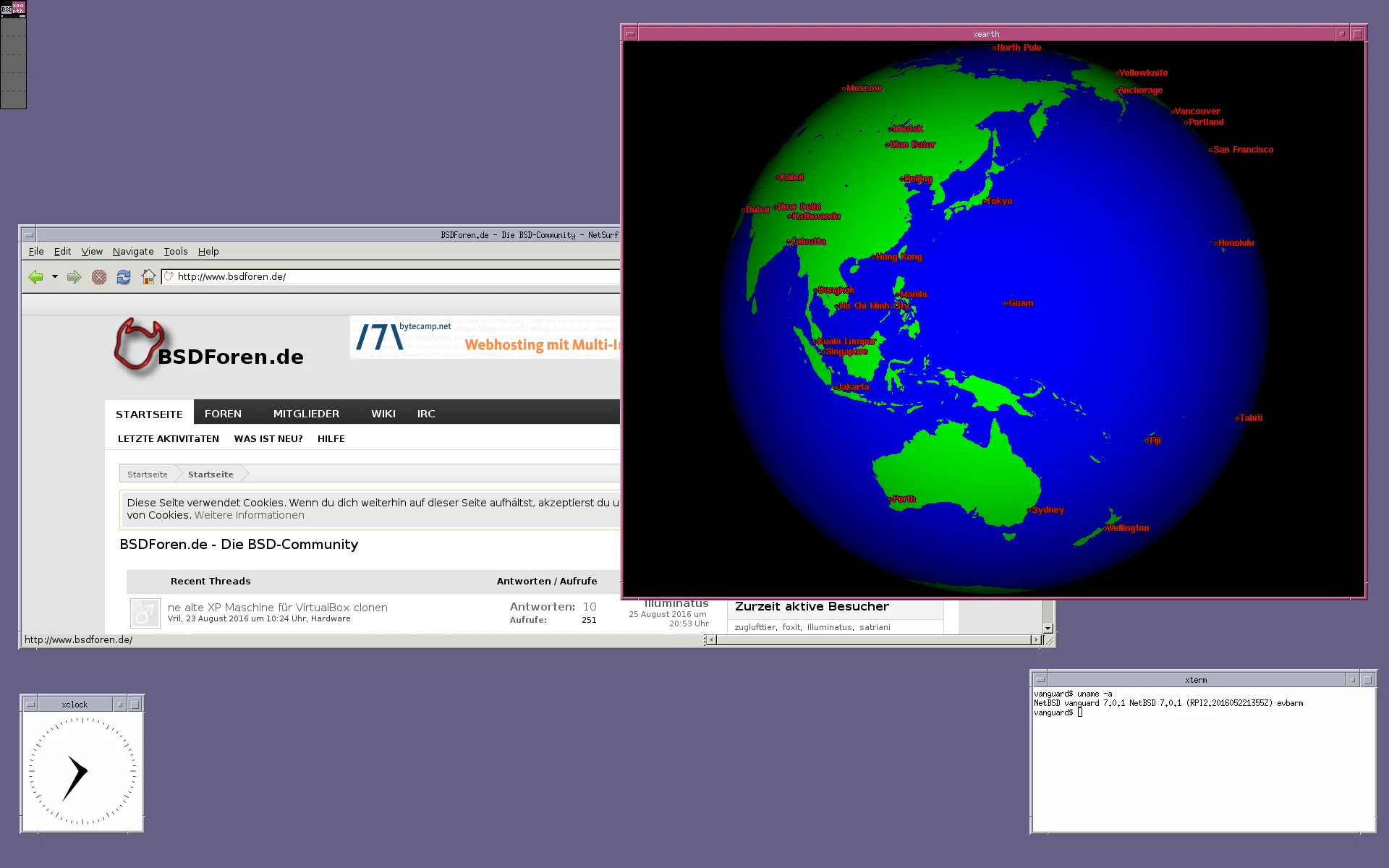Screen dimensions: 1389x868
Task: Maximize the xterm window
Action: pos(1367,680)
